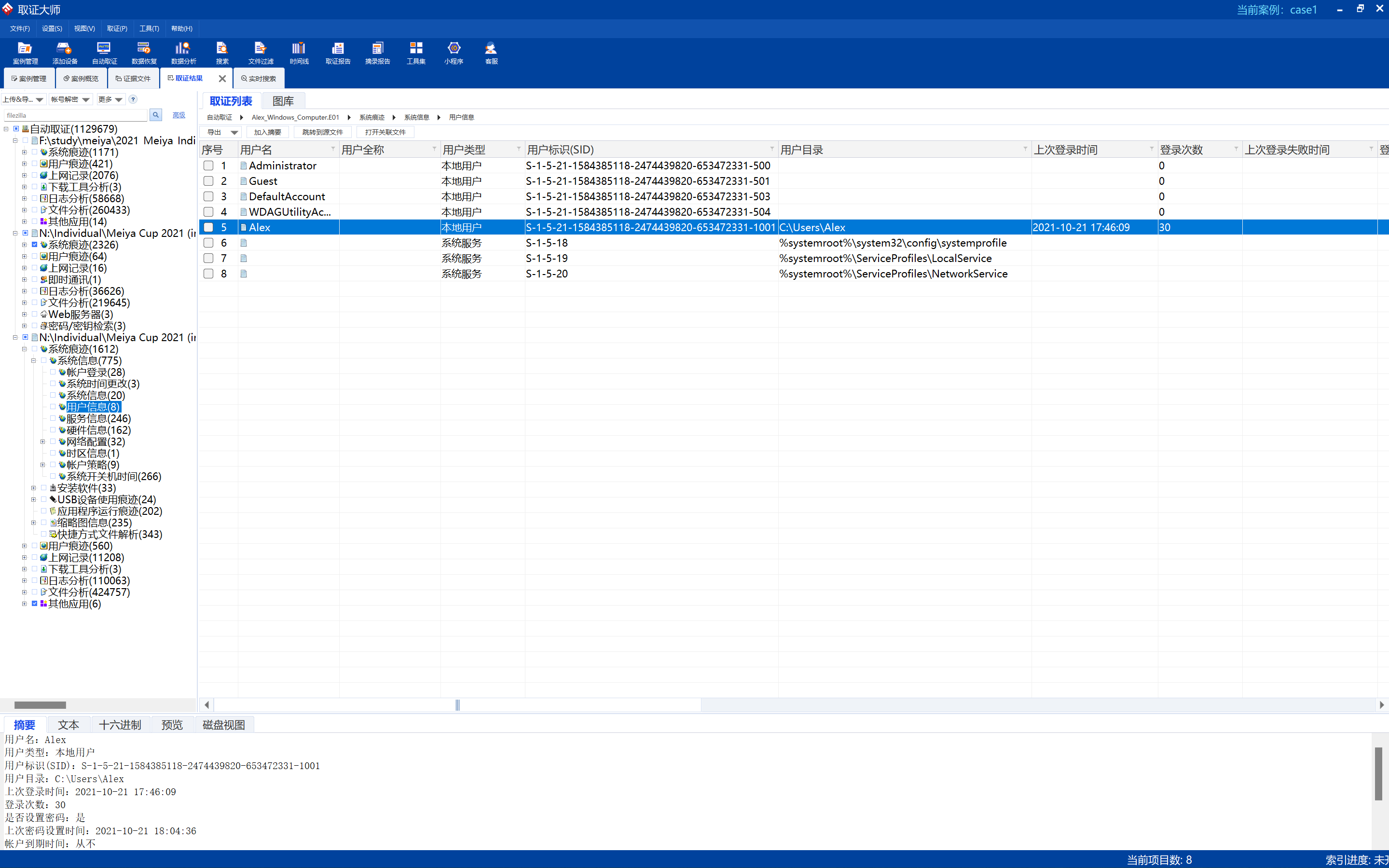
Task: Toggle the 帐户登录(28) tree checkbox
Action: [x=53, y=372]
